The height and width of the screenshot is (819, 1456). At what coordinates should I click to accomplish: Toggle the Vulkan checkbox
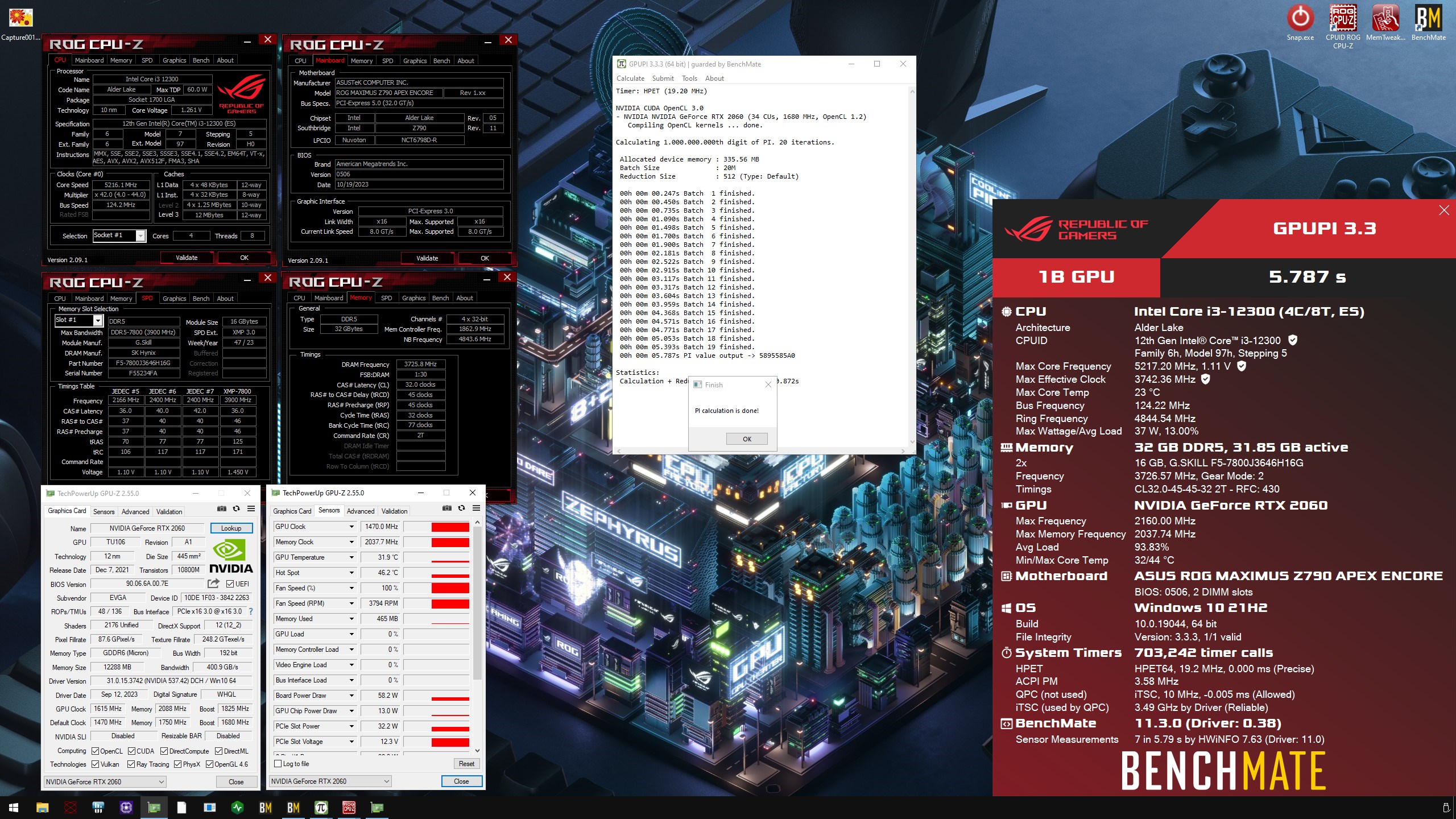point(96,764)
